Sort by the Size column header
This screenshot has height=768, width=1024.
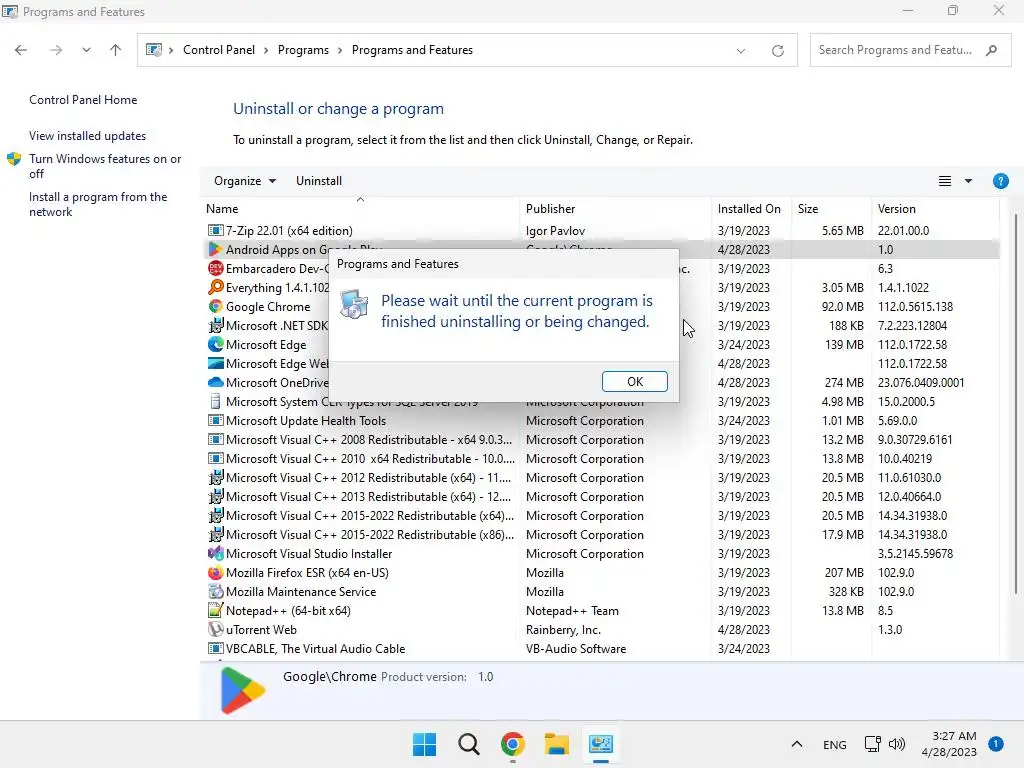[831, 208]
